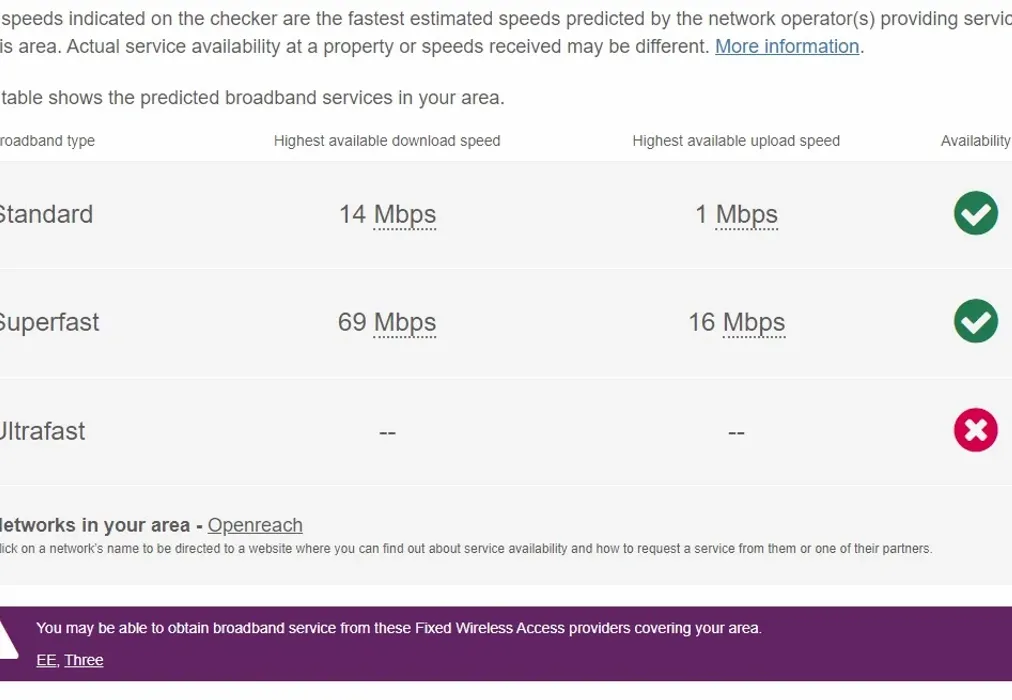Image resolution: width=1012 pixels, height=700 pixels.
Task: Click the Ultrafast row label
Action: [43, 430]
